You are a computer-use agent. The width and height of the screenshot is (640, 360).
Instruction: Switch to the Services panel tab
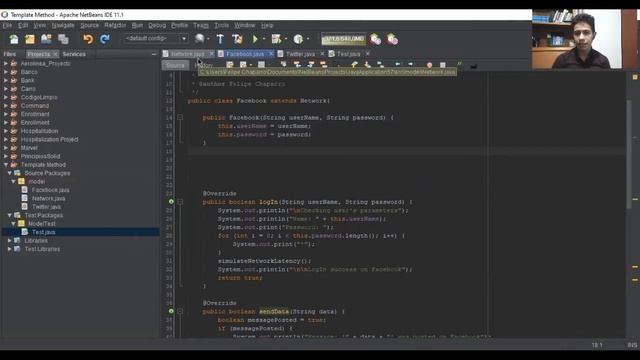coord(74,54)
